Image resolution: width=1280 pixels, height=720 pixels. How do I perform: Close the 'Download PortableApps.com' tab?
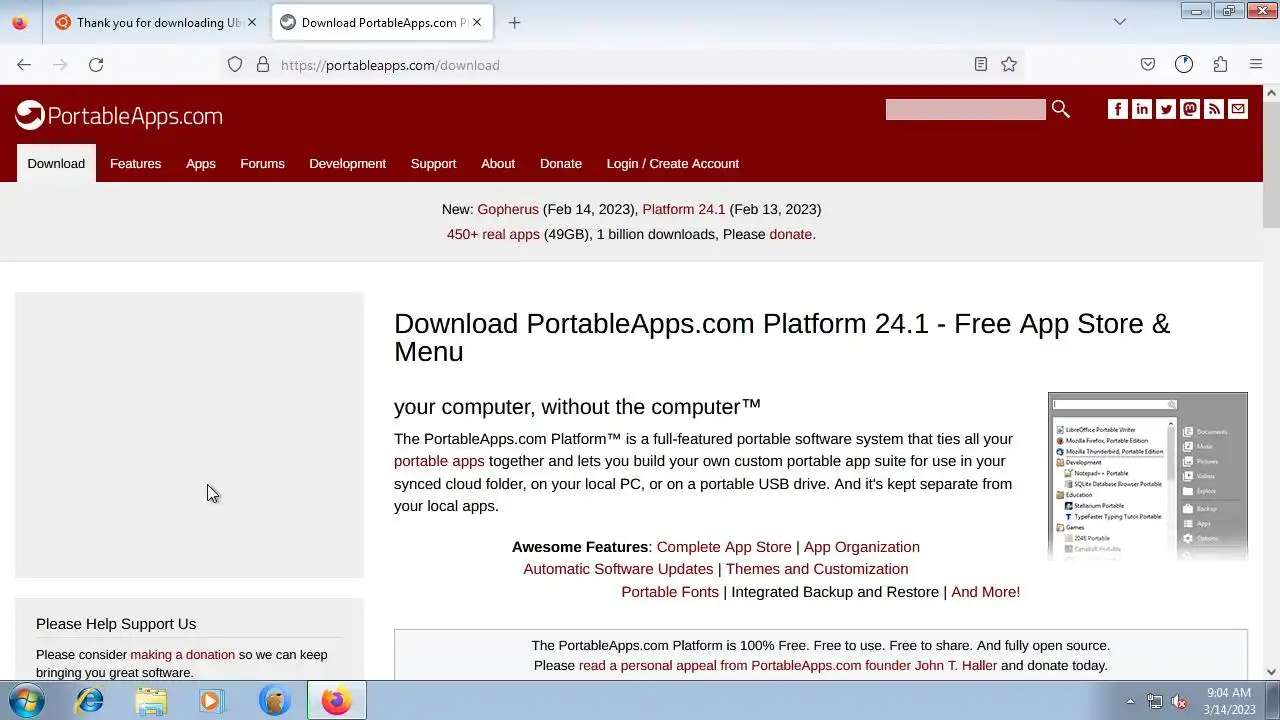[x=477, y=22]
